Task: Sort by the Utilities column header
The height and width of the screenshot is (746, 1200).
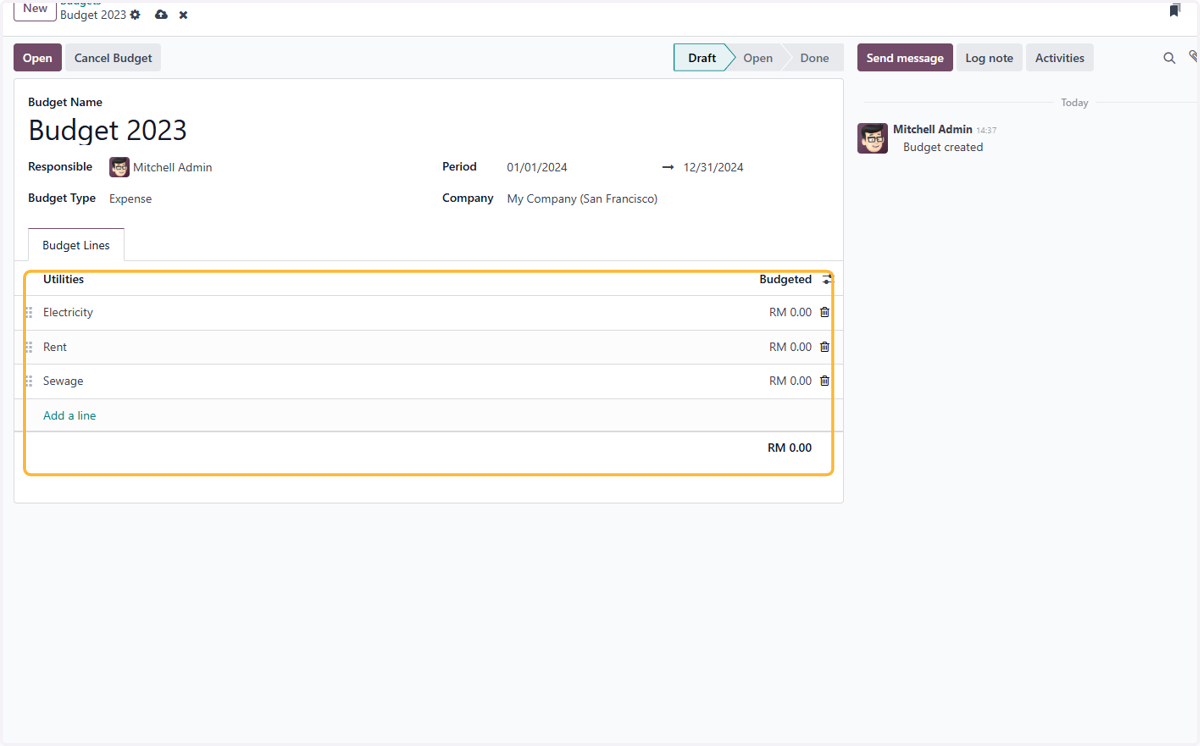Action: [x=63, y=280]
